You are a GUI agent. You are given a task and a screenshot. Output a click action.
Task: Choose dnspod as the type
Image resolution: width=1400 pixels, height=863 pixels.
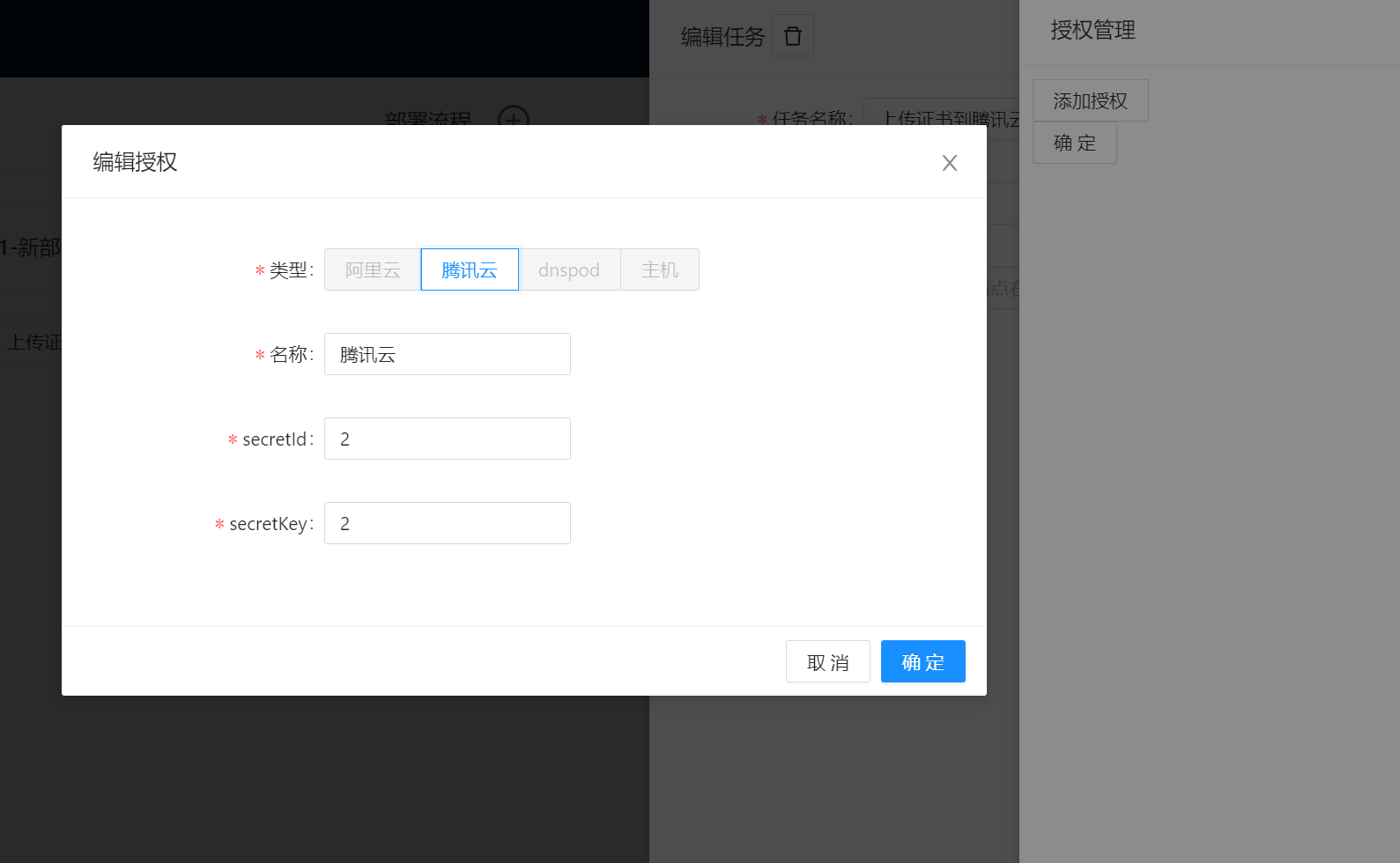pos(569,269)
